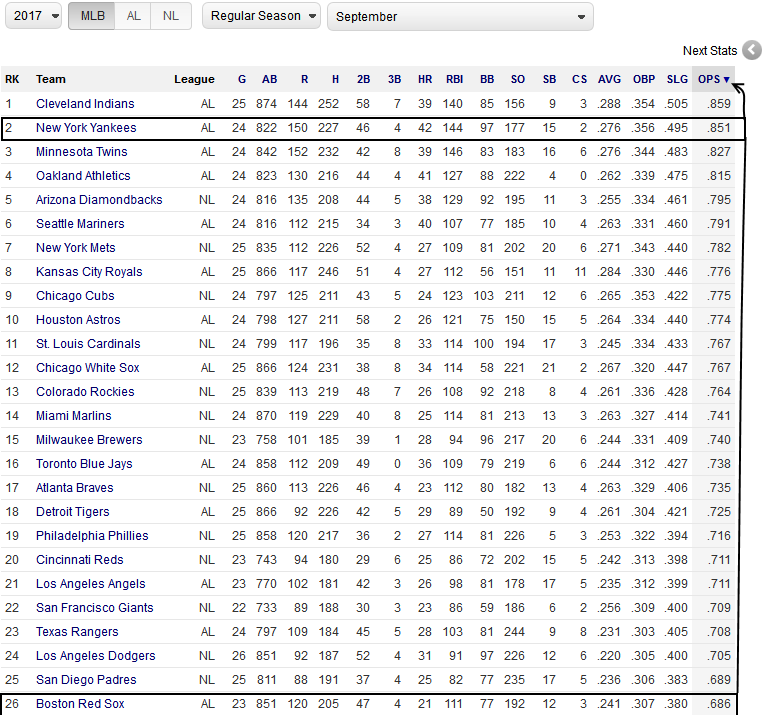
Task: Sort by the OBP column header
Action: (x=644, y=79)
